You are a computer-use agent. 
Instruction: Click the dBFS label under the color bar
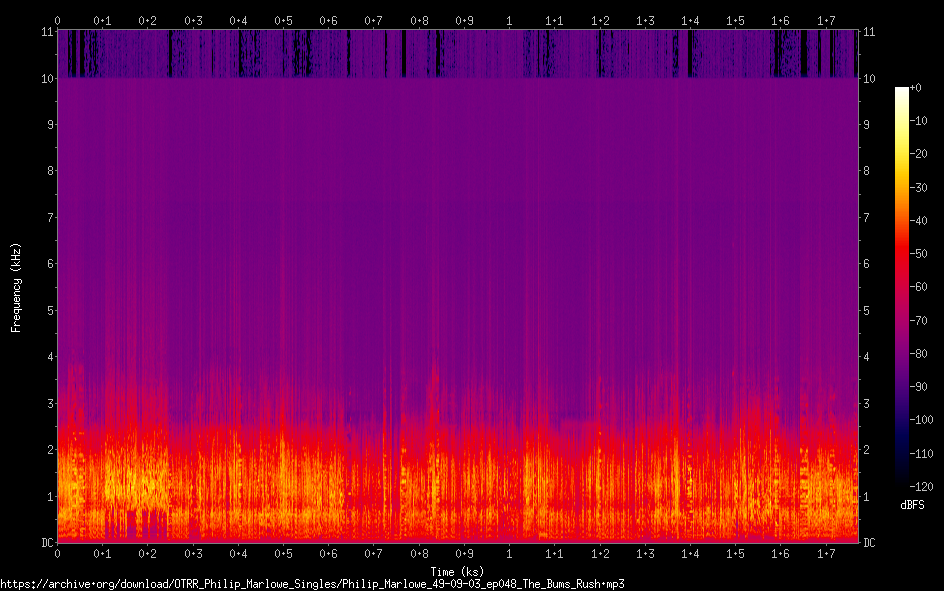point(911,505)
